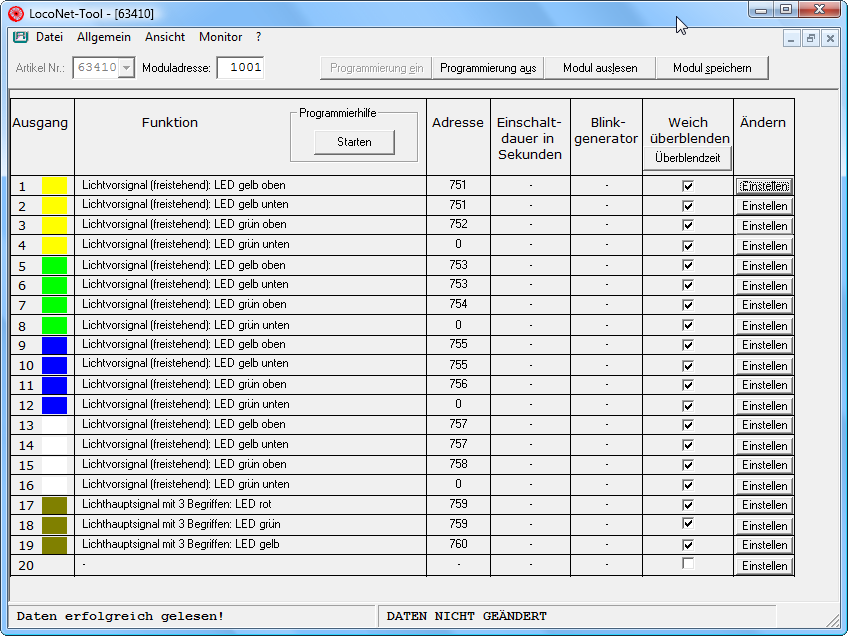Click the olive swatch of output 17

(x=55, y=505)
